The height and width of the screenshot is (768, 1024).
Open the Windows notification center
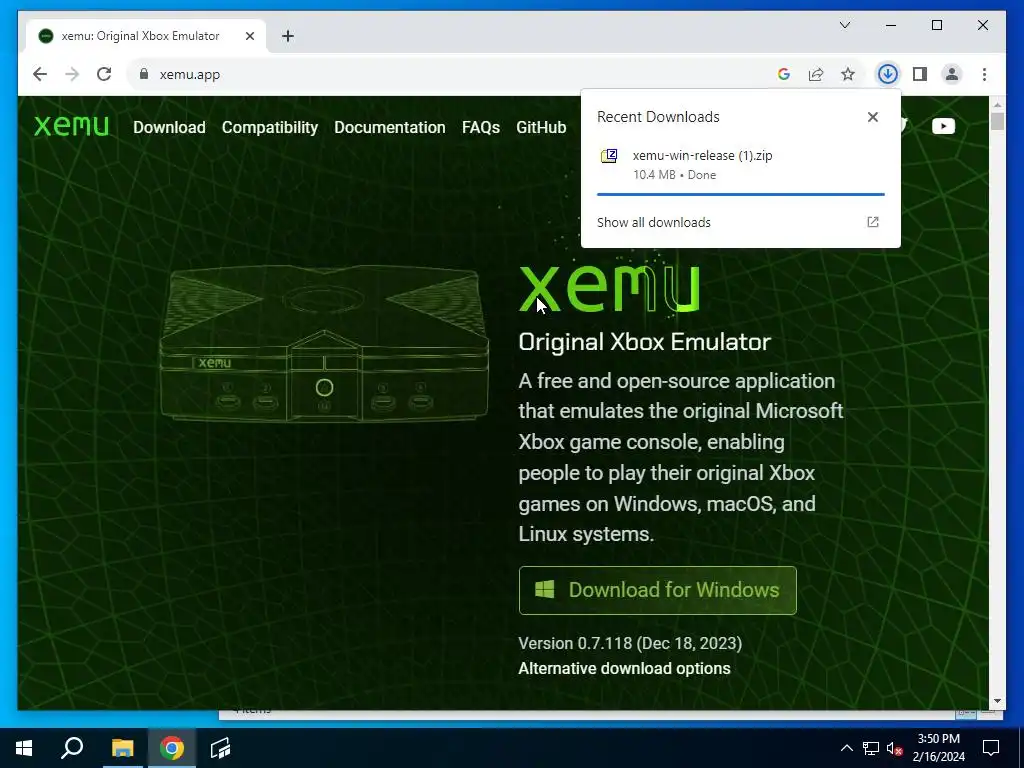point(991,748)
